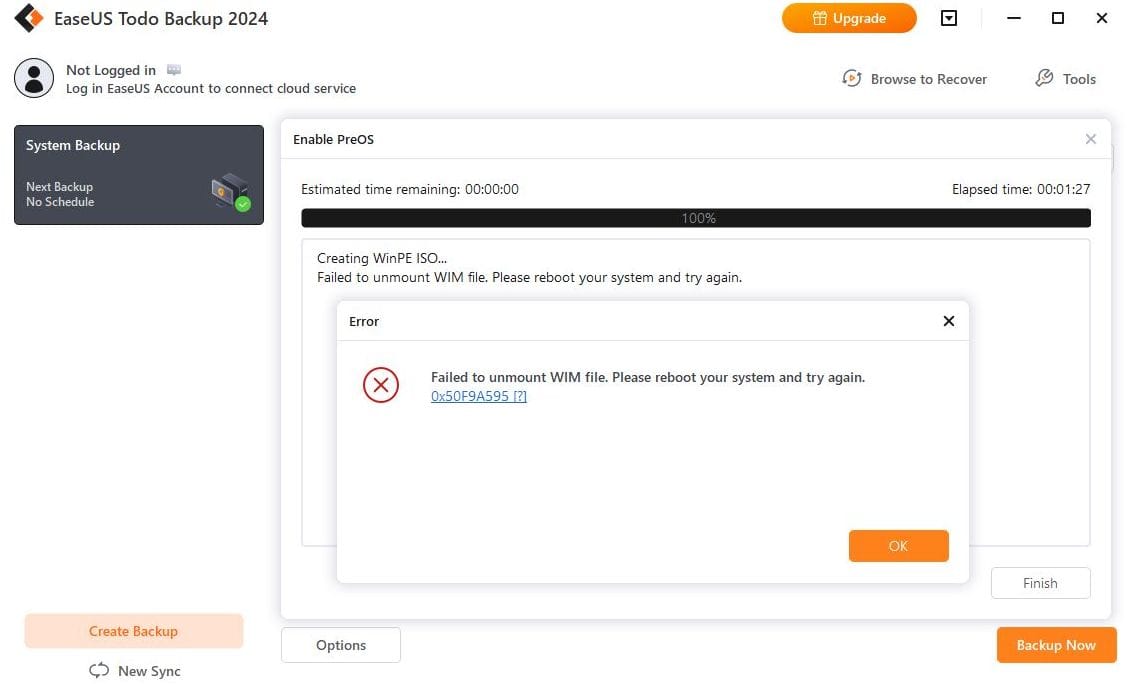Click the message bubble icon beside Not Logged in
Viewport: 1127px width, 684px height.
[174, 70]
